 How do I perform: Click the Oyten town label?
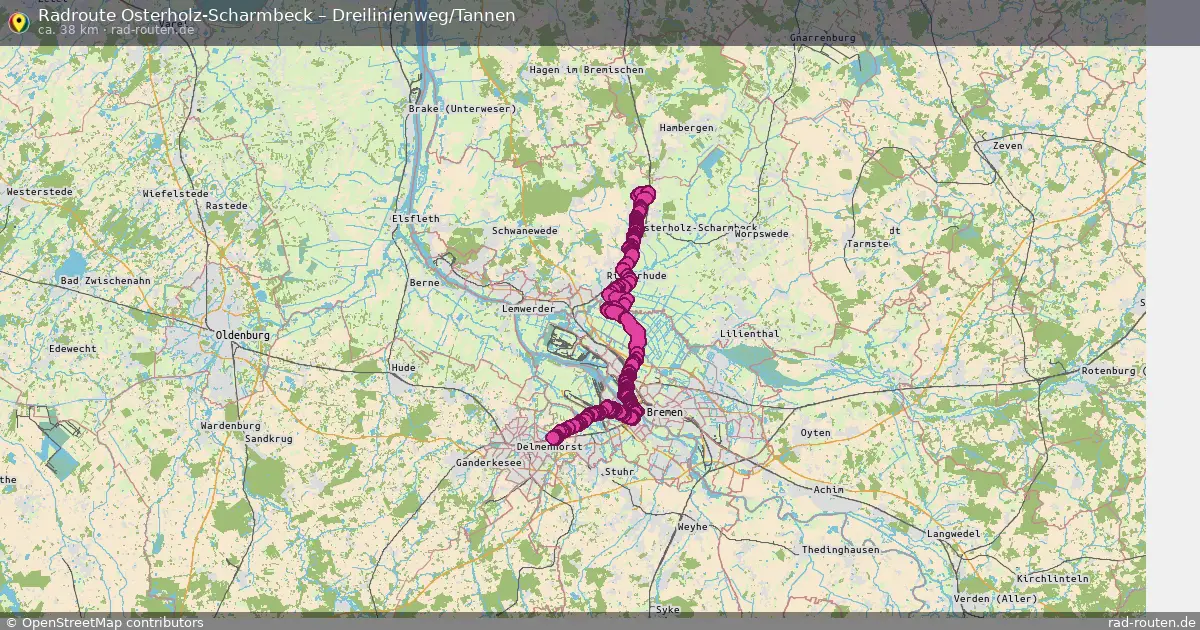[x=816, y=433]
